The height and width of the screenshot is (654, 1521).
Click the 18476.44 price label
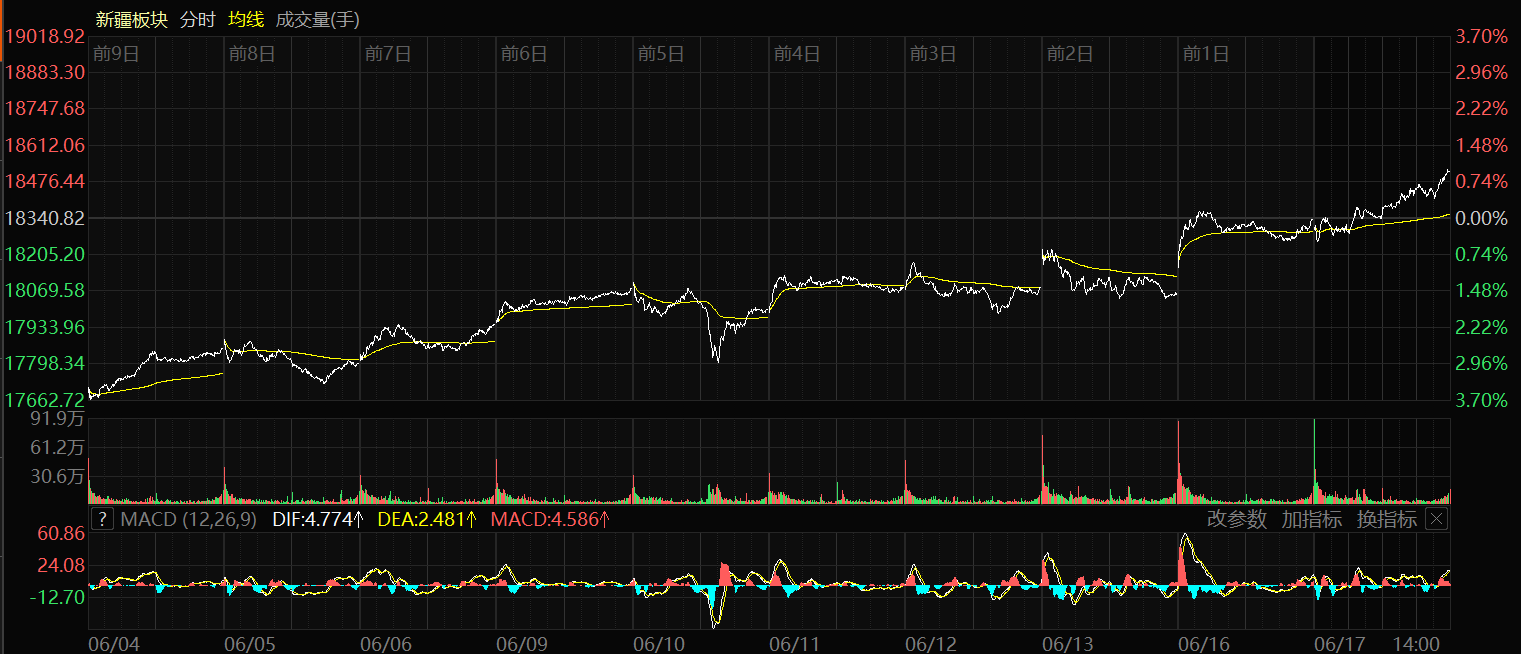click(45, 181)
